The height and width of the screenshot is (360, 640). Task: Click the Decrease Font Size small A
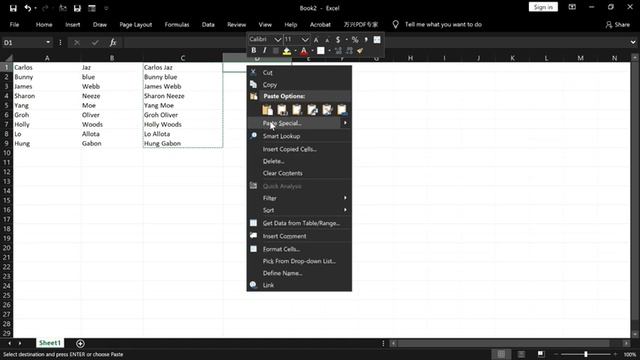click(327, 40)
